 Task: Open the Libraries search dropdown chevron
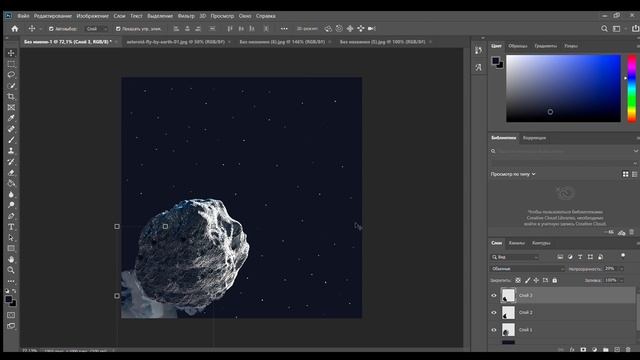pyautogui.click(x=635, y=151)
